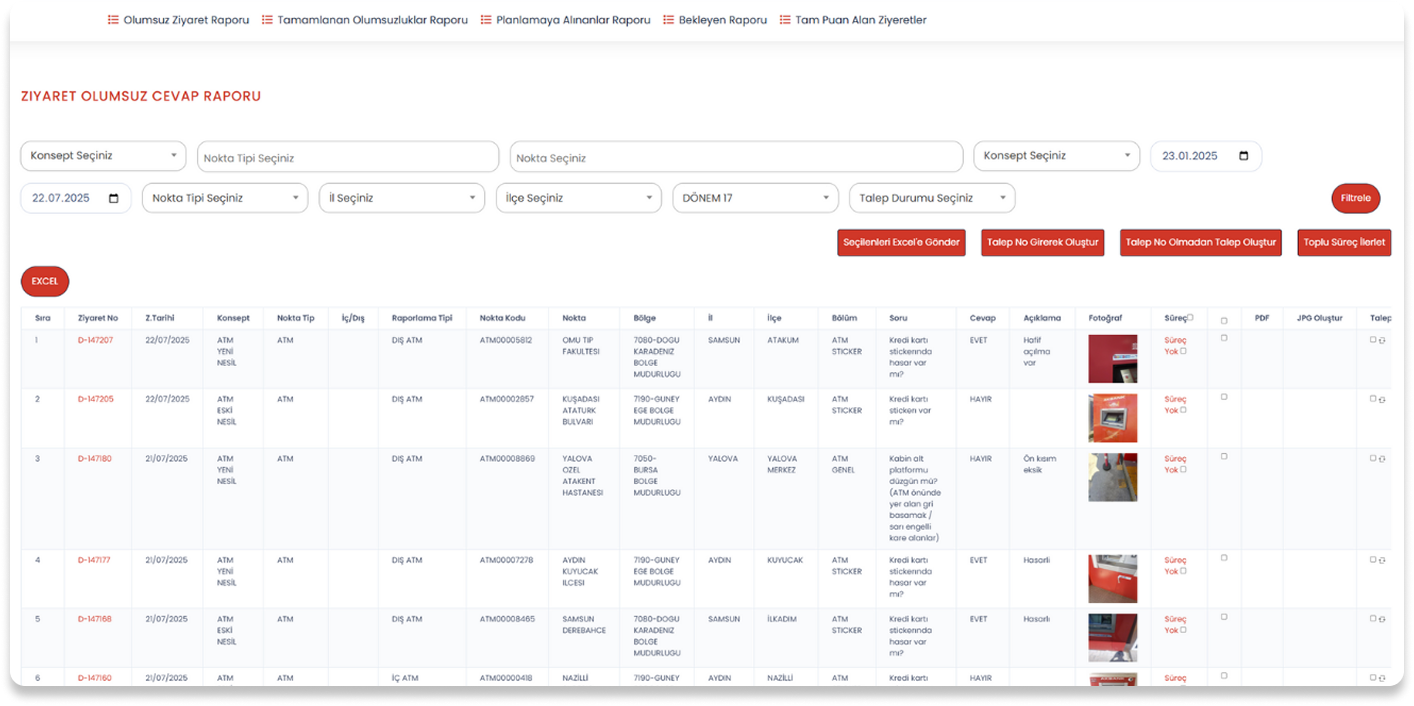Open Tamamlanan Olumsuzluklar Raporu menu item
The height and width of the screenshot is (706, 1414).
(372, 20)
